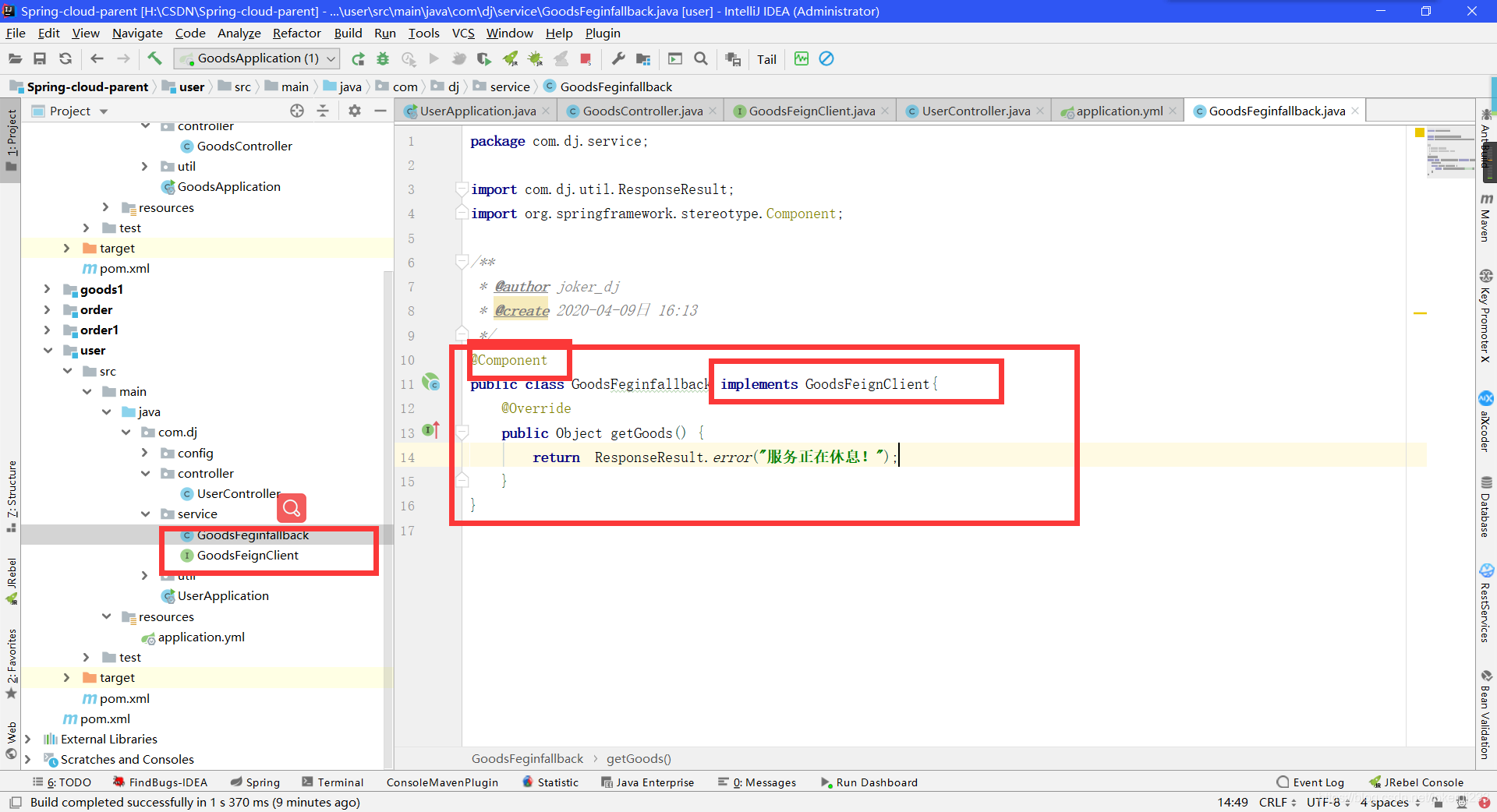
Task: Open the GoodsApplication (1) run configuration dropdown
Action: click(257, 58)
